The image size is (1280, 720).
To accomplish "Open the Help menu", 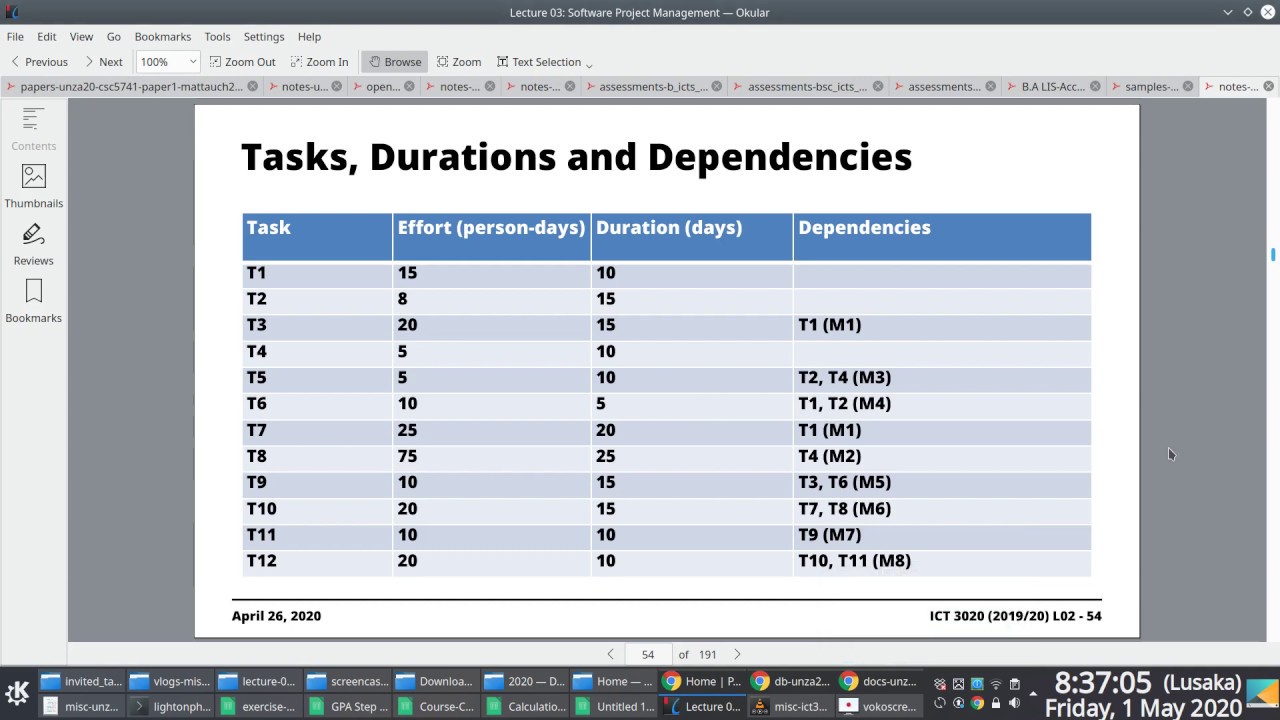I will [309, 36].
